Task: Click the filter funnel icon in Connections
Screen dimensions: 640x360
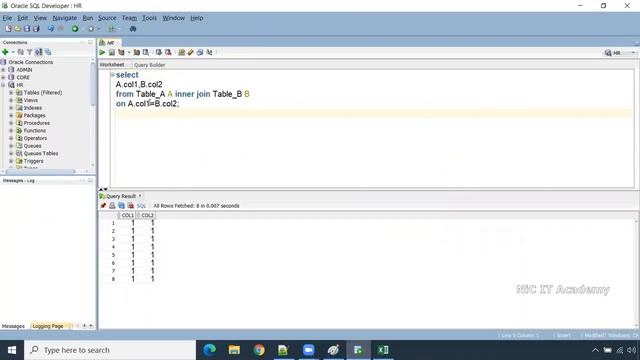Action: pyautogui.click(x=29, y=52)
